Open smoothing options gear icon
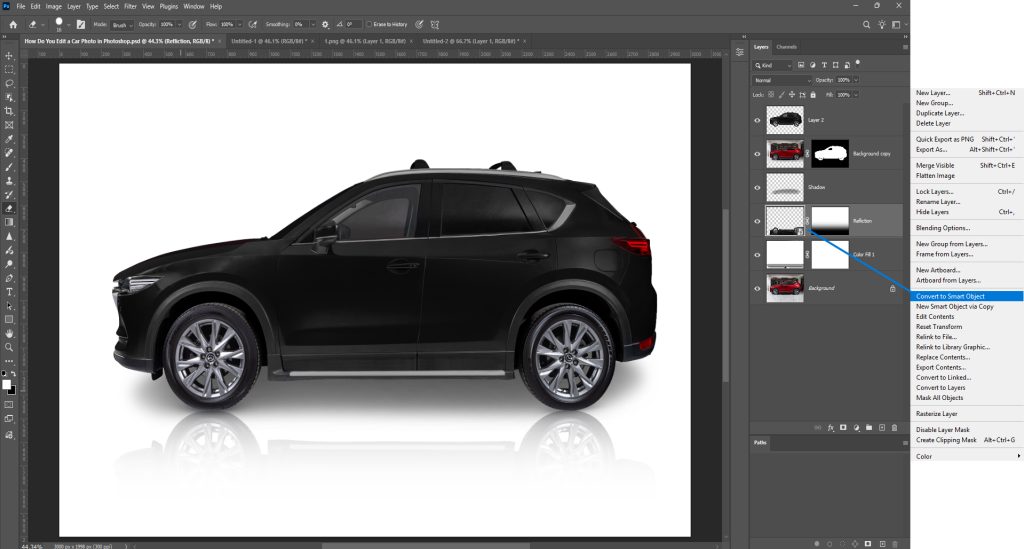1024x549 pixels. coord(325,24)
